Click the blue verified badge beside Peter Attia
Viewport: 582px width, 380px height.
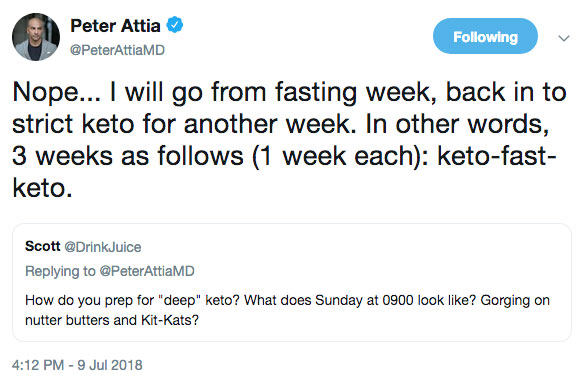(x=174, y=25)
